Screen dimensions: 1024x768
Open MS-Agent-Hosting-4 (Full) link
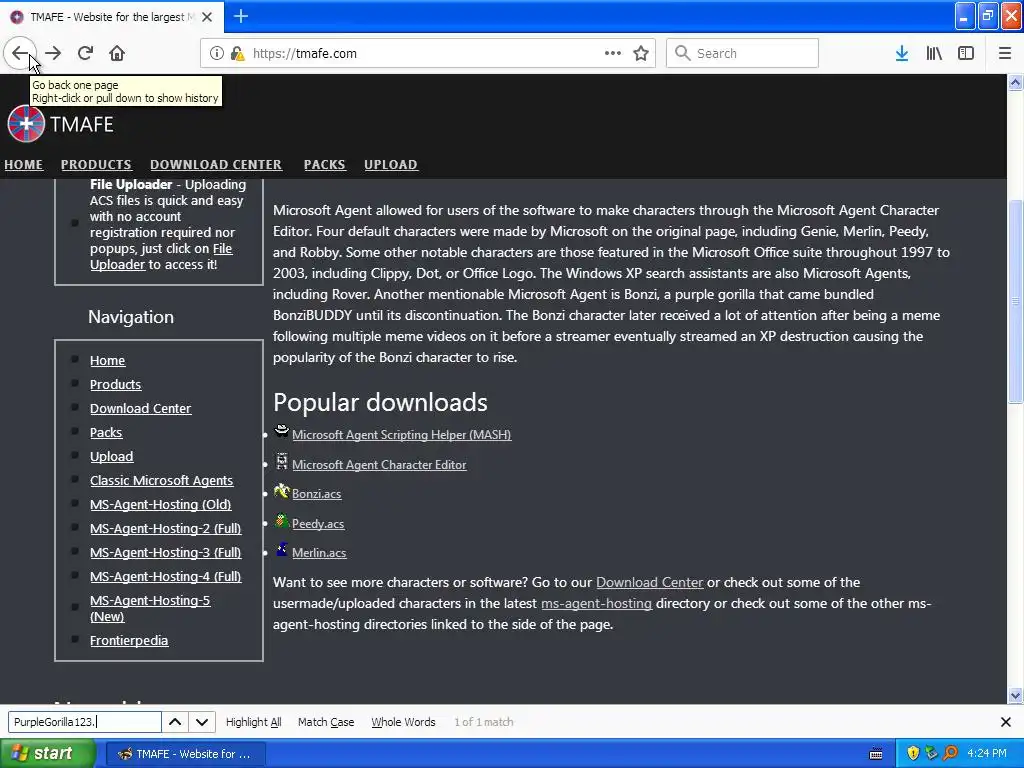point(166,577)
